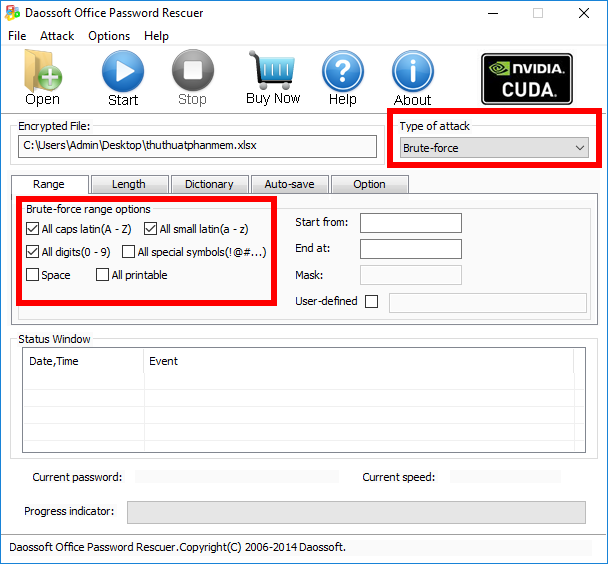The image size is (608, 564).
Task: Open the File menu
Action: (x=17, y=36)
